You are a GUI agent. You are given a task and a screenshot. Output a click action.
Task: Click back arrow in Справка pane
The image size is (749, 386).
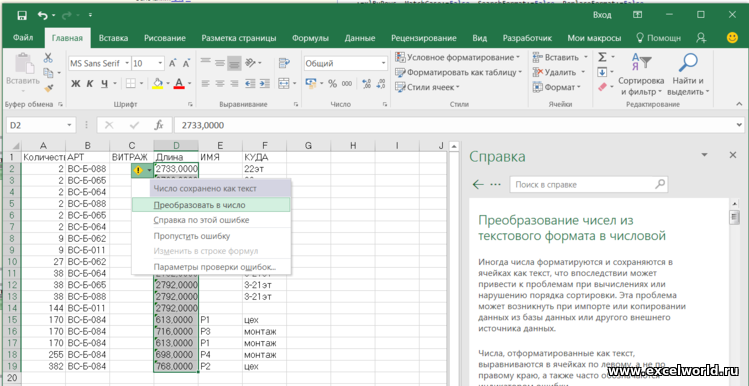[x=478, y=184]
